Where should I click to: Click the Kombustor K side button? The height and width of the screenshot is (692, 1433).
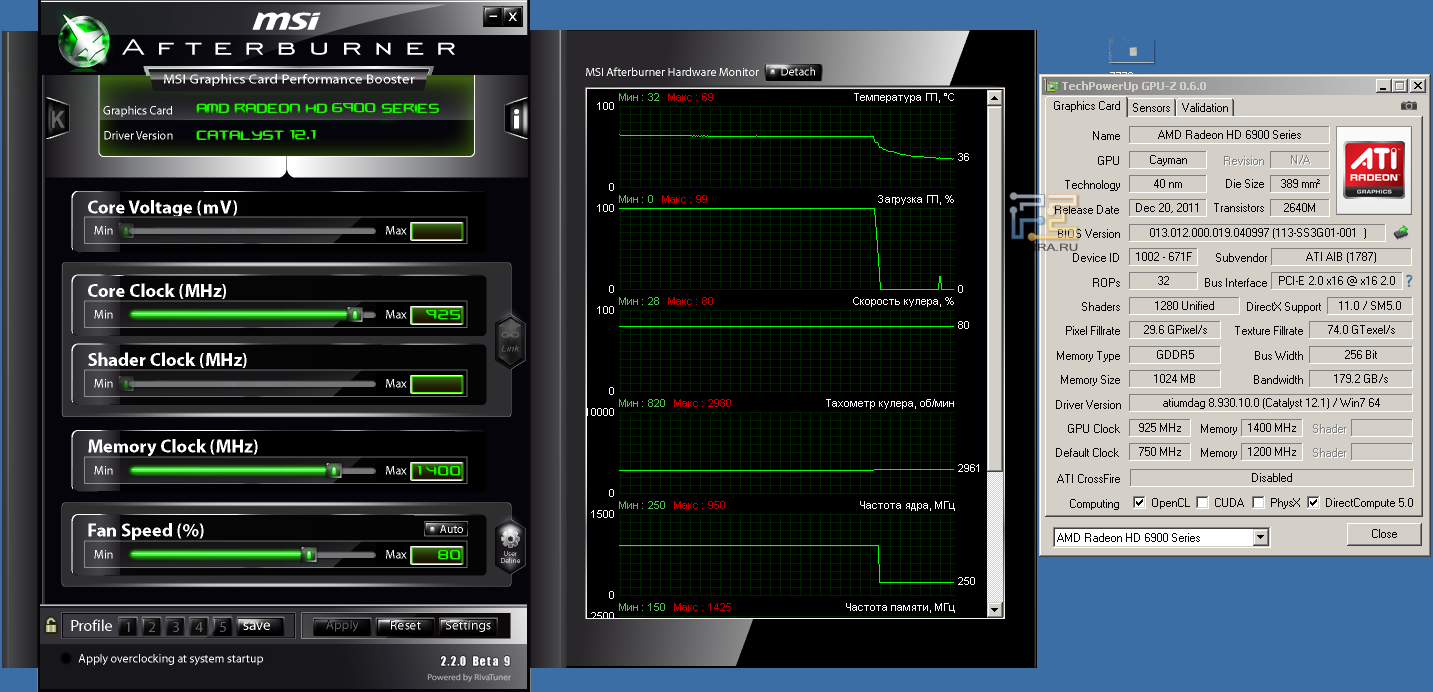pyautogui.click(x=57, y=119)
